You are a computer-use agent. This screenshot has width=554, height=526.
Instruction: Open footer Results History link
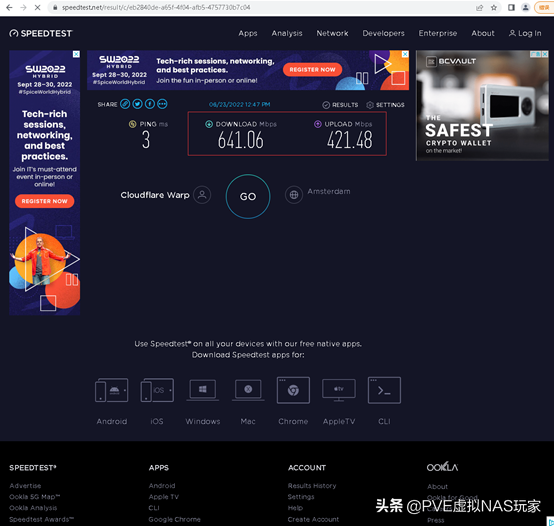[312, 486]
